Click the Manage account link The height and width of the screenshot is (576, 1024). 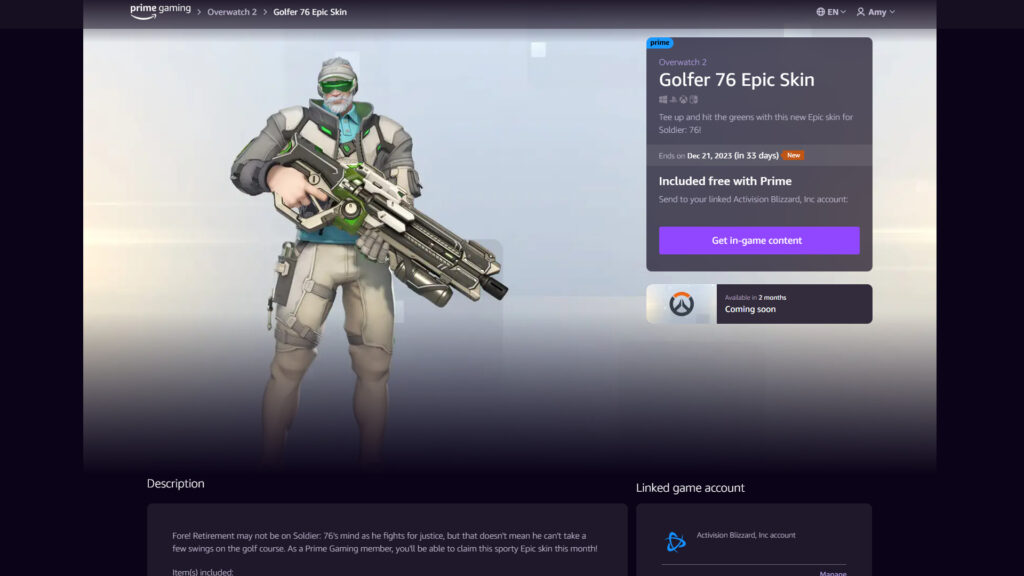[x=833, y=572]
